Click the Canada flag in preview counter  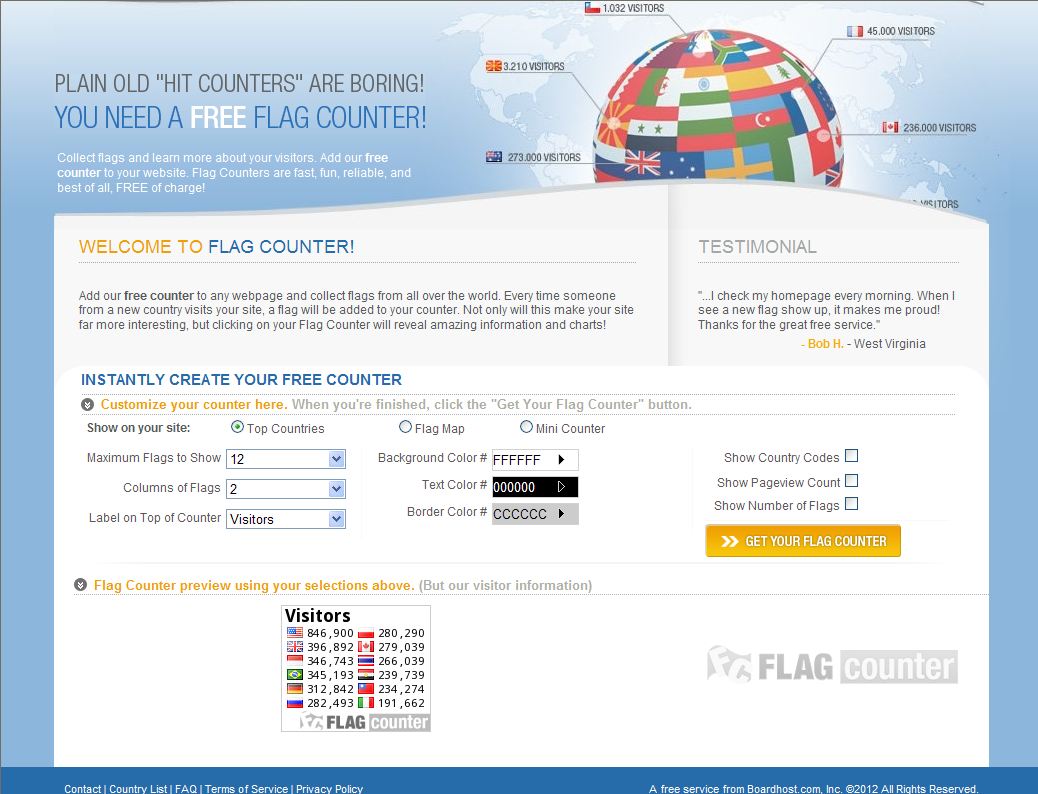[x=366, y=647]
